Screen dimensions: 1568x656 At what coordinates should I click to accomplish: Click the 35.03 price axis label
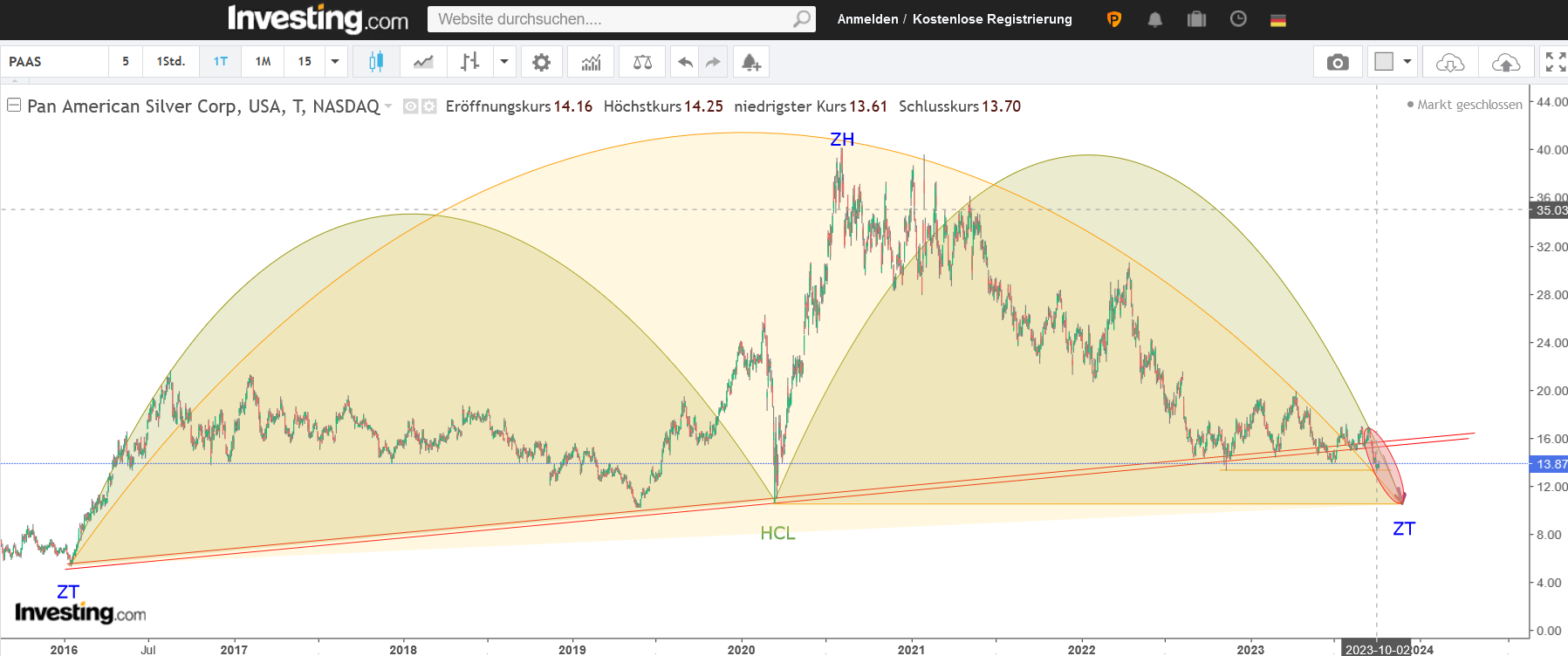pyautogui.click(x=1550, y=210)
